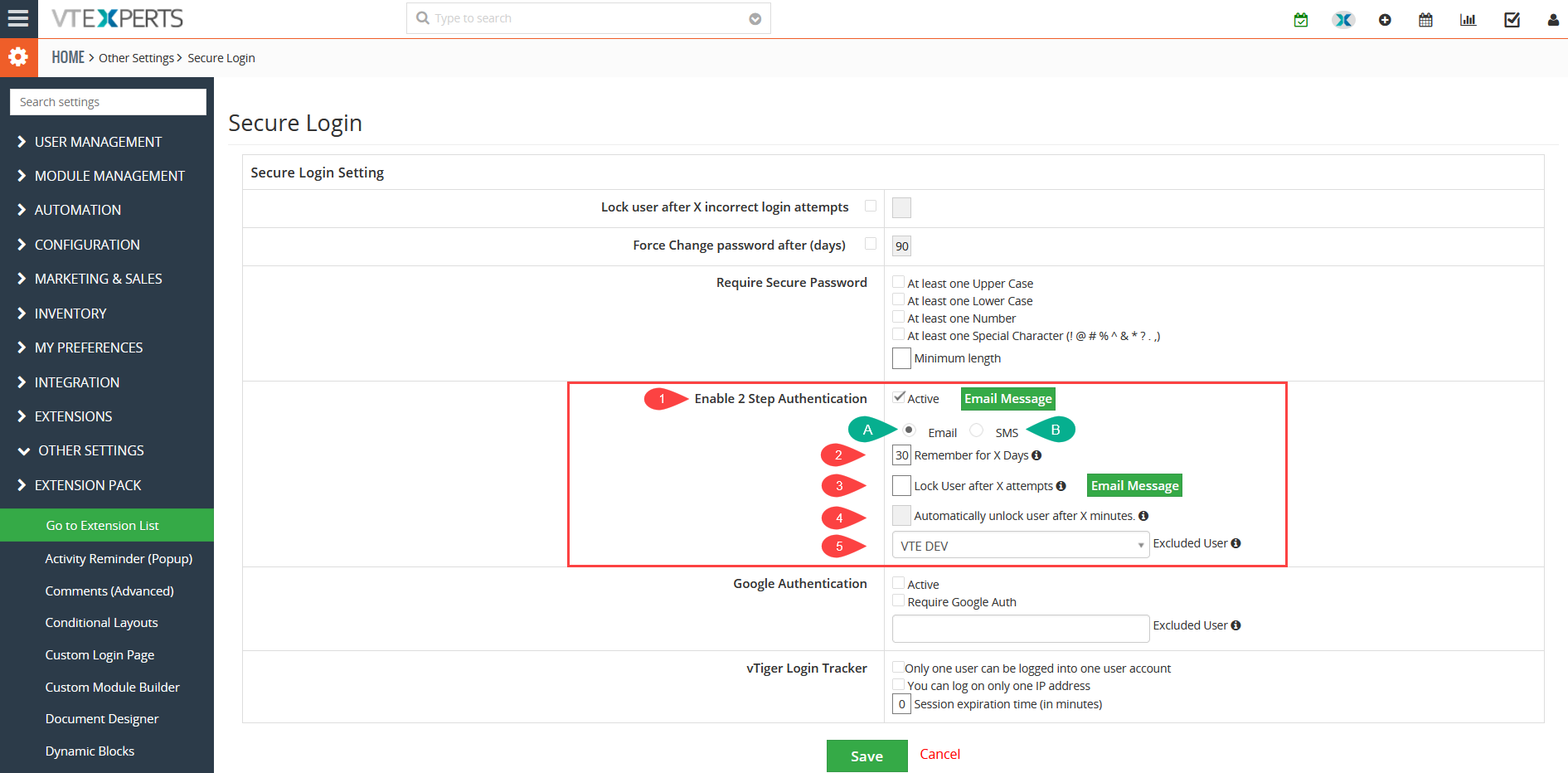This screenshot has height=773, width=1568.
Task: Click the quick create plus icon
Action: (x=1385, y=20)
